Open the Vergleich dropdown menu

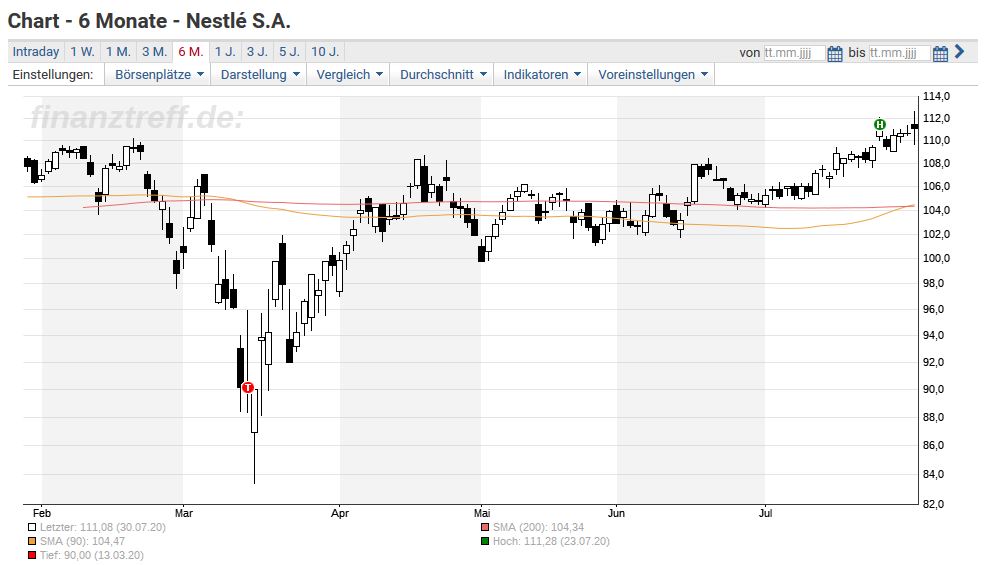[349, 74]
